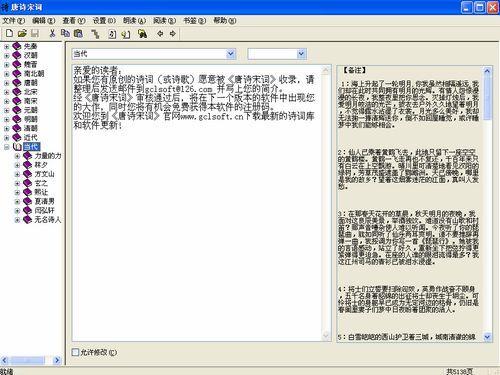The image size is (500, 375).
Task: Open the 书签(S) menu
Action: click(195, 21)
